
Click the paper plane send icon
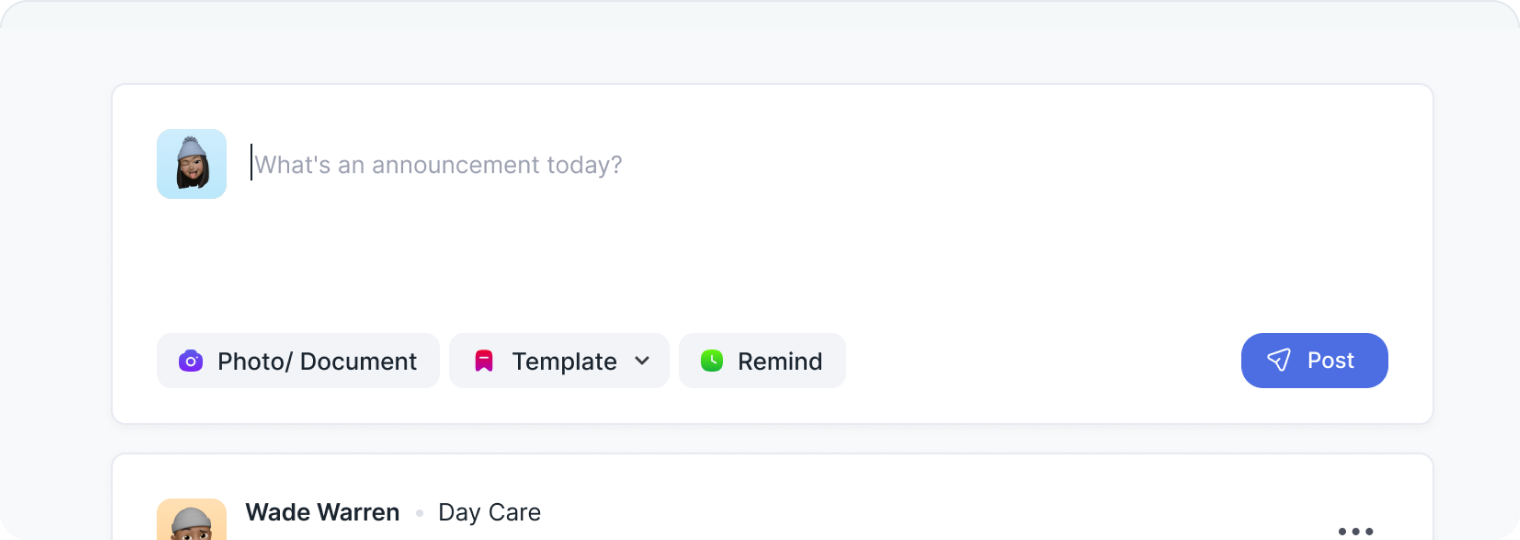click(x=1278, y=360)
